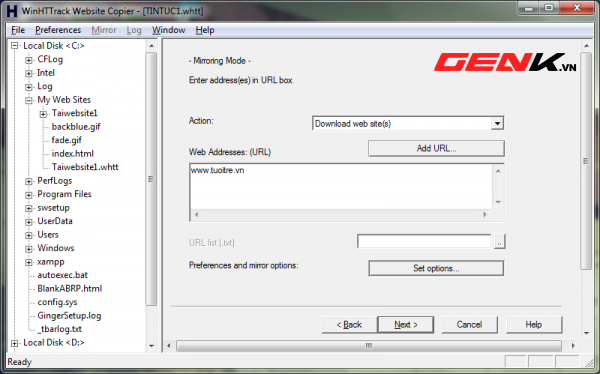The width and height of the screenshot is (600, 374).
Task: Open the Help menu
Action: (x=205, y=30)
